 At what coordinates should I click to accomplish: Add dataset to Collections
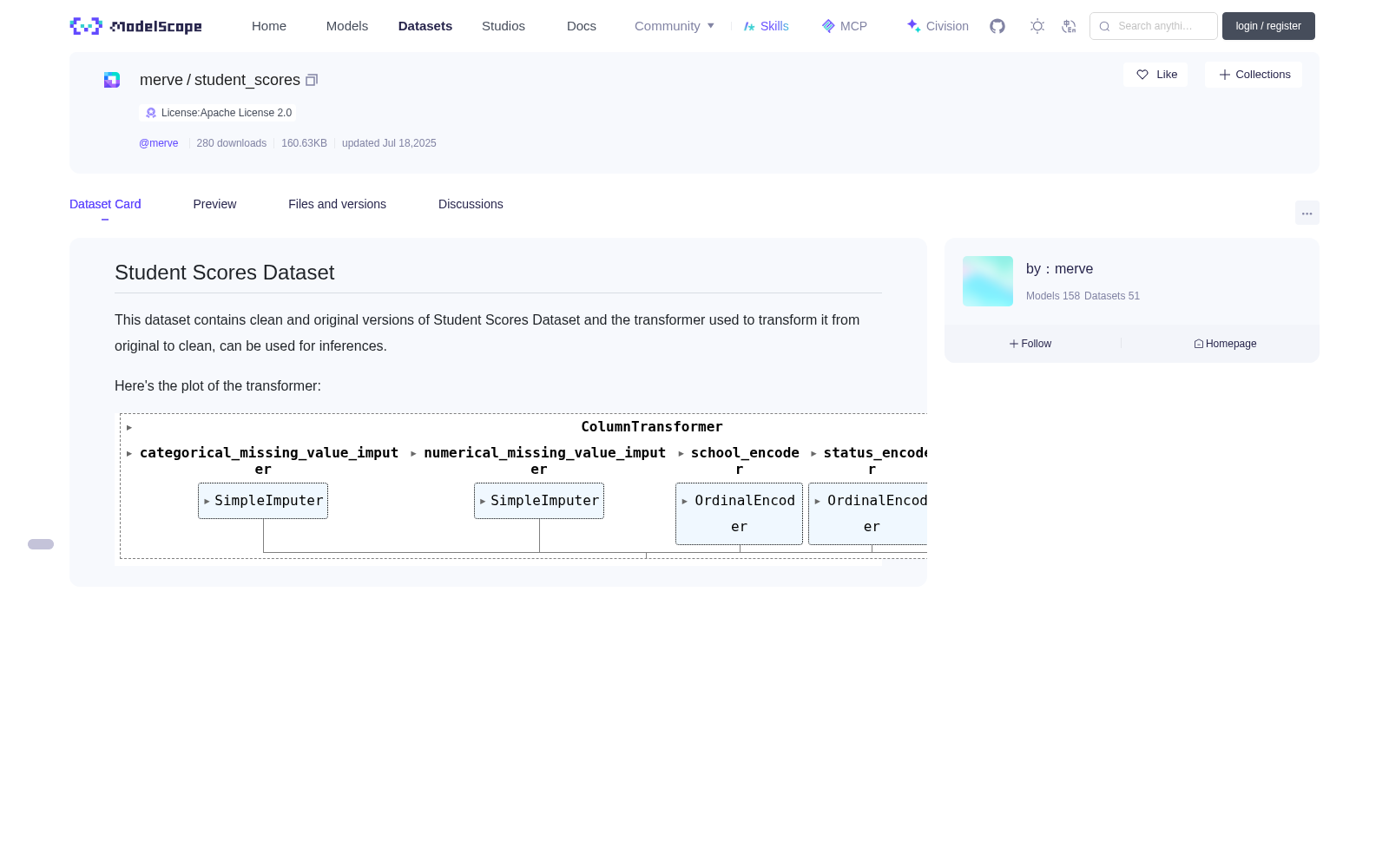1254,75
